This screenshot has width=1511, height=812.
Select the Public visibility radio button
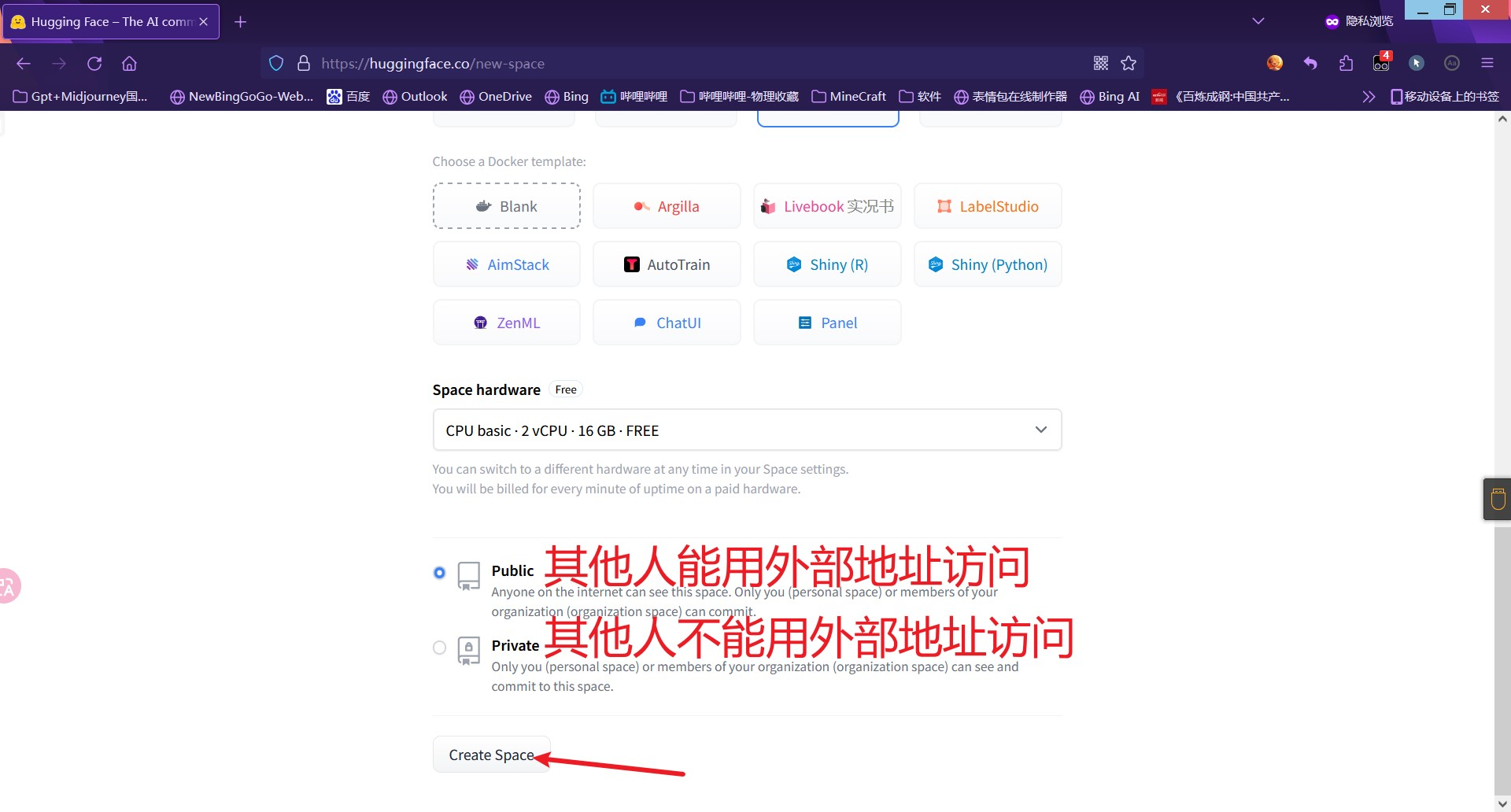click(x=440, y=573)
